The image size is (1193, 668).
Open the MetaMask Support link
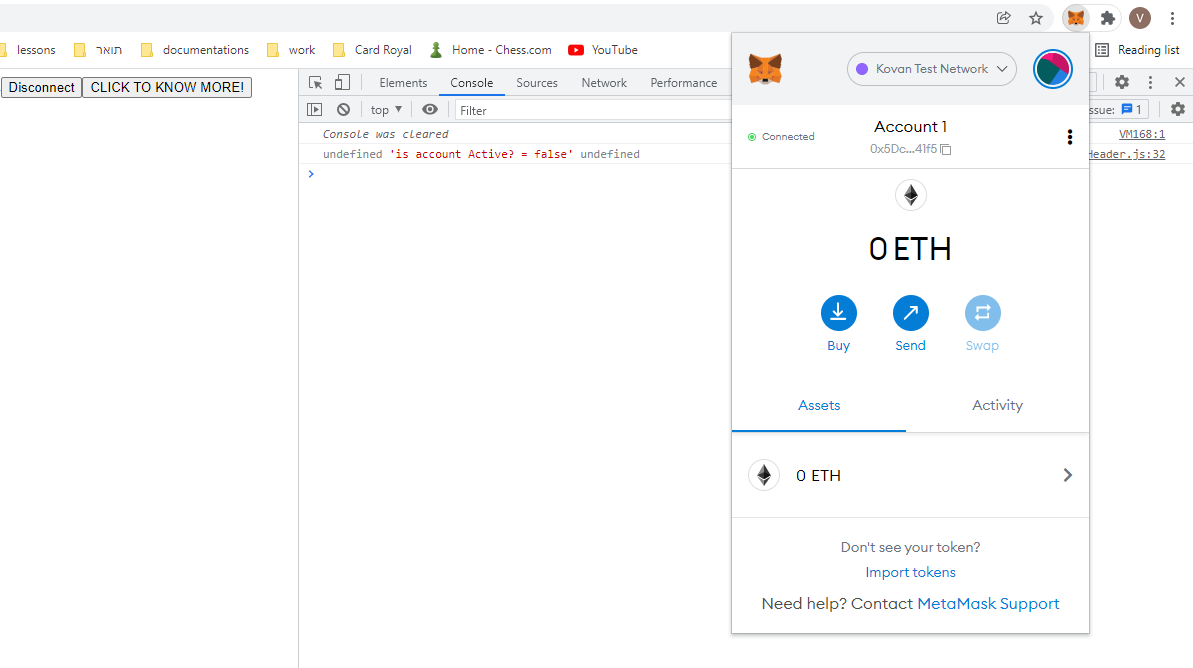pos(988,604)
